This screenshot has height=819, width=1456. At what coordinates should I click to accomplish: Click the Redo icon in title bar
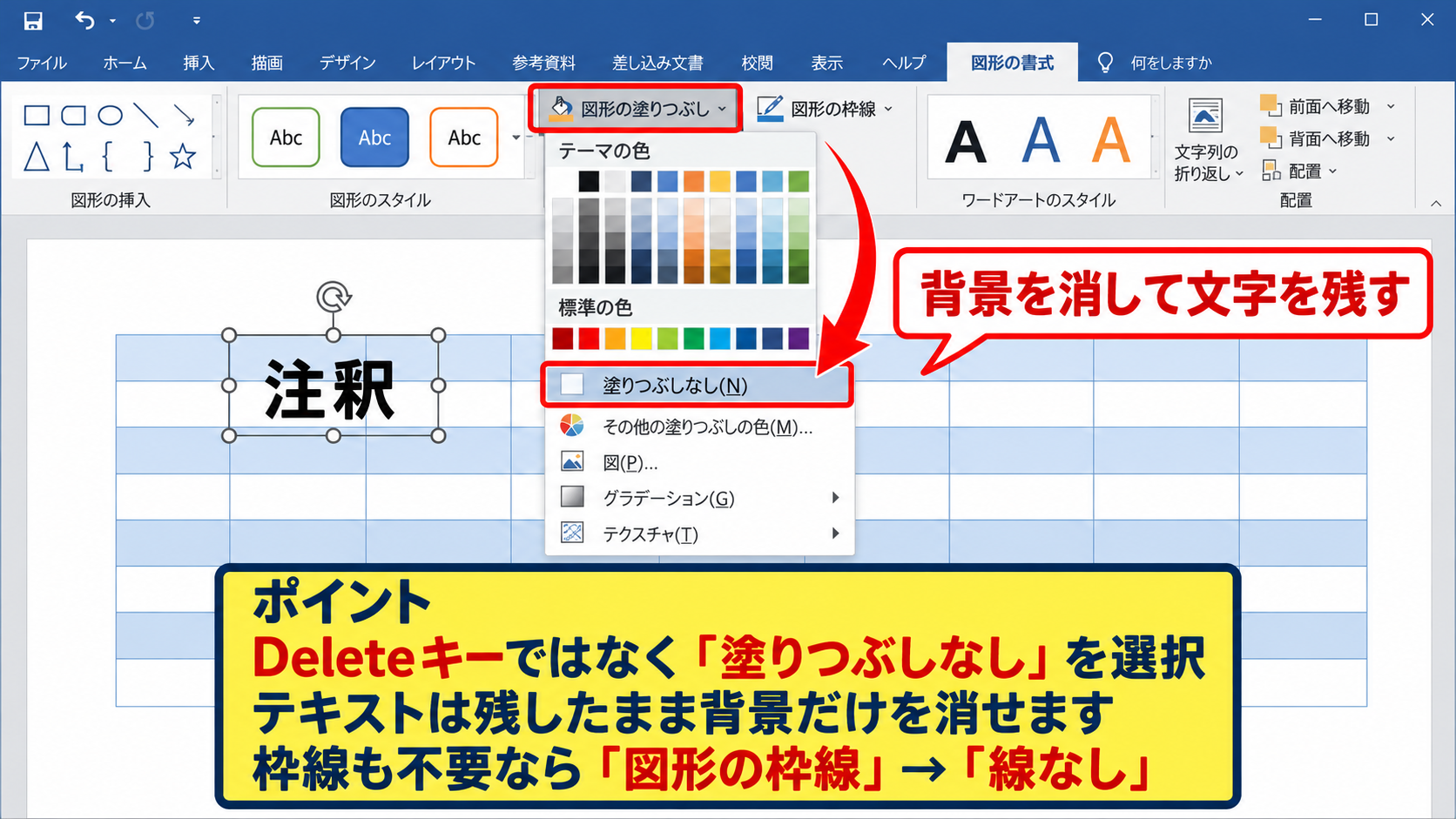[145, 20]
